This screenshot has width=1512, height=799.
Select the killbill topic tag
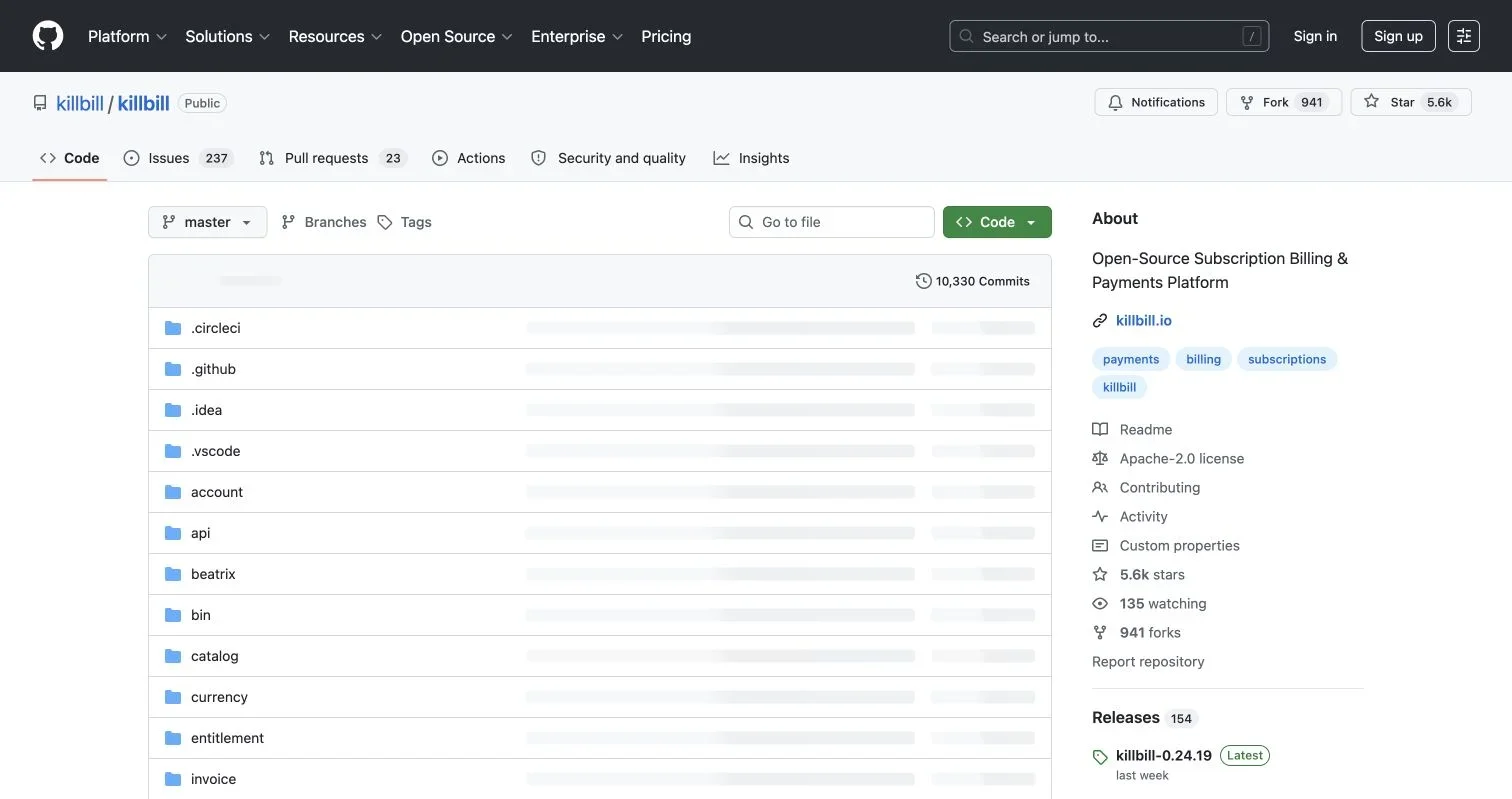click(x=1119, y=387)
